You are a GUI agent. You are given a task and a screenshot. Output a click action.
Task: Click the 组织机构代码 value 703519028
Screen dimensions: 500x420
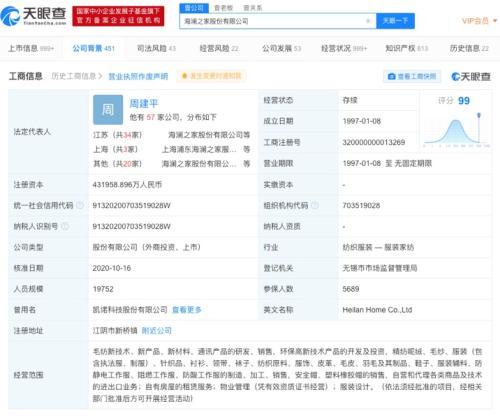click(x=361, y=205)
